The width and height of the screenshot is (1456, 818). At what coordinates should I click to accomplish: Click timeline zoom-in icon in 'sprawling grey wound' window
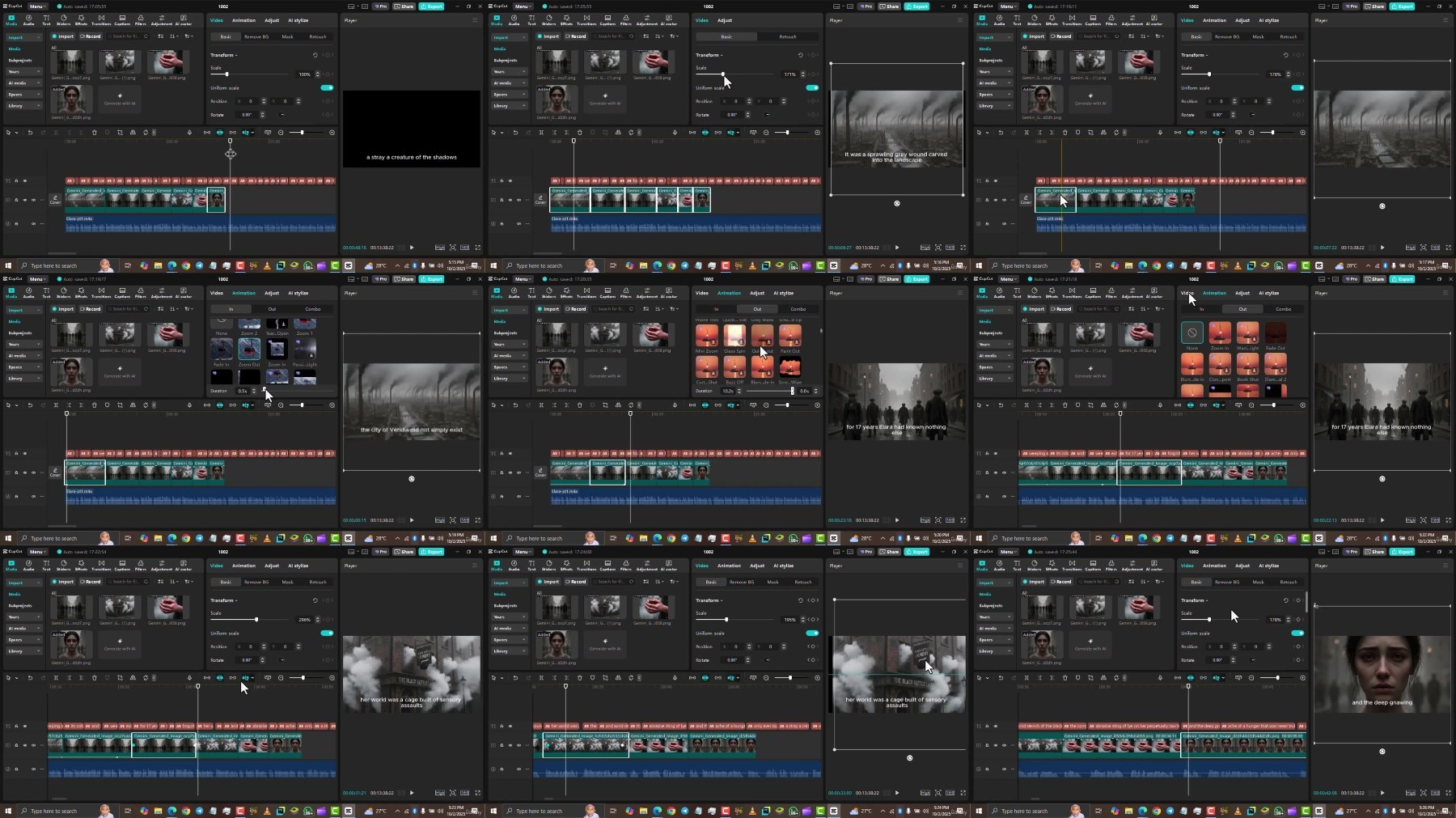[x=817, y=133]
